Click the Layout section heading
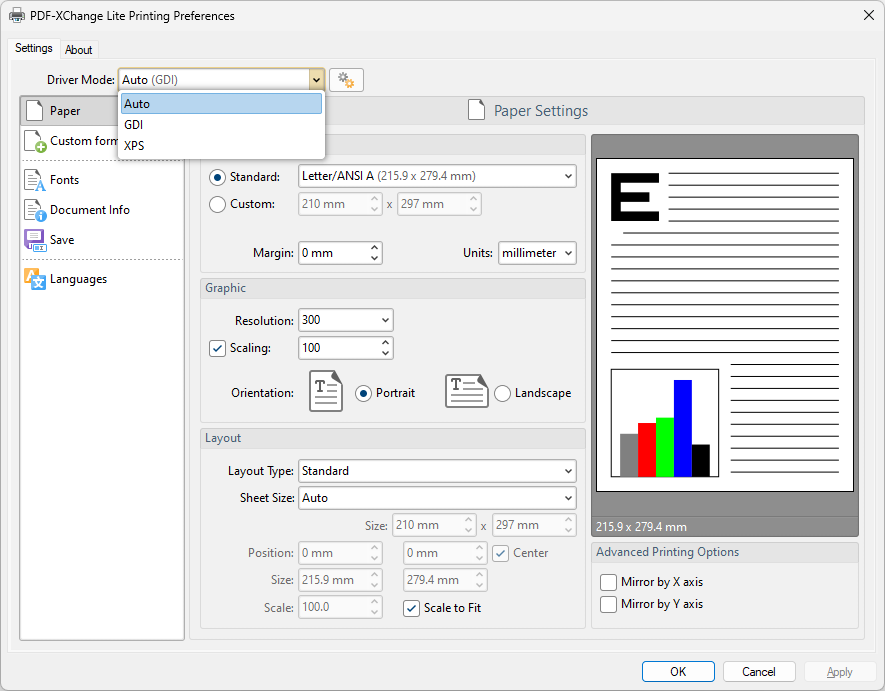The width and height of the screenshot is (885, 691). (222, 438)
